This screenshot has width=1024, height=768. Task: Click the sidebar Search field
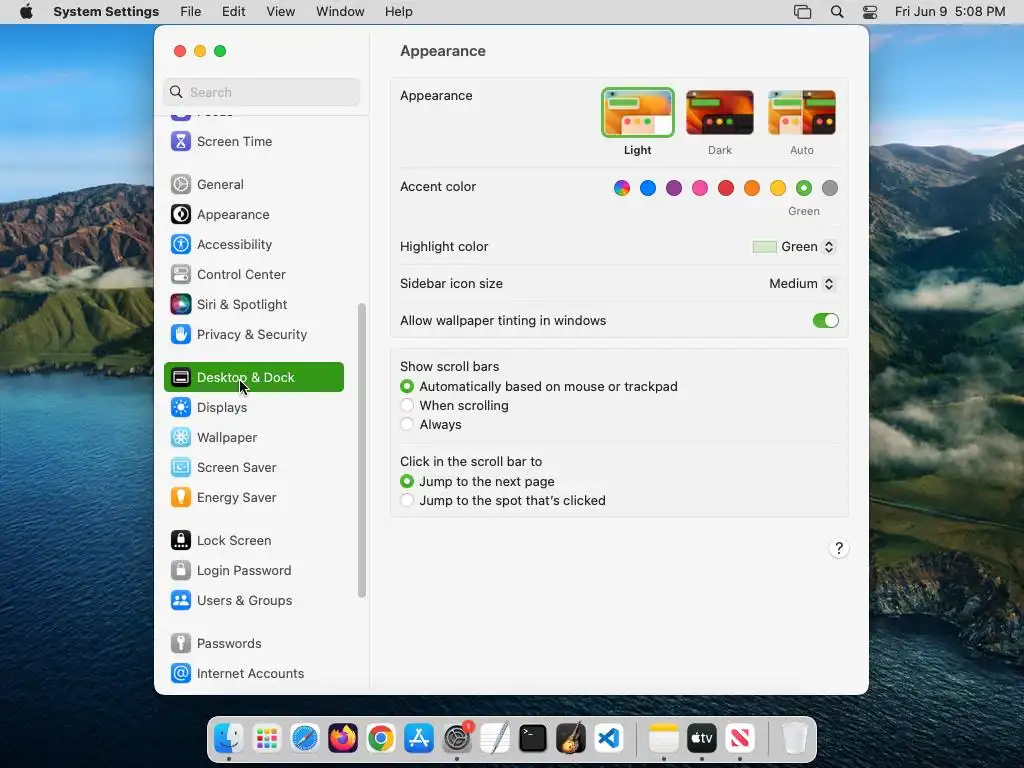tap(261, 92)
